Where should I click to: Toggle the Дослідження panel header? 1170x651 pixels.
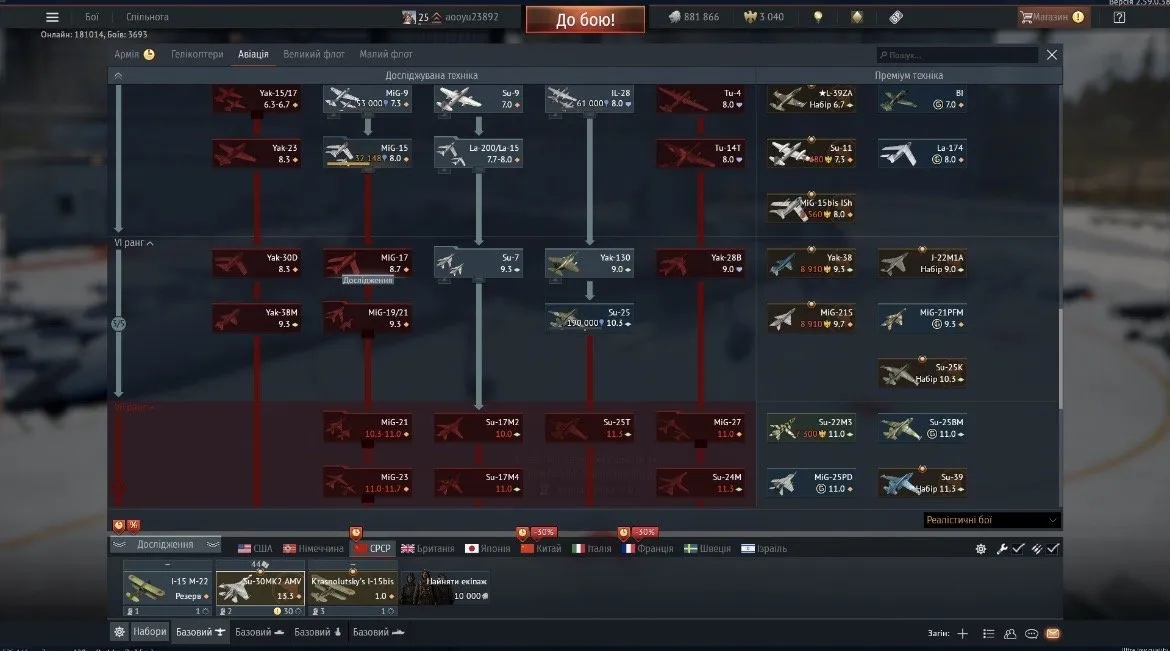(x=166, y=544)
